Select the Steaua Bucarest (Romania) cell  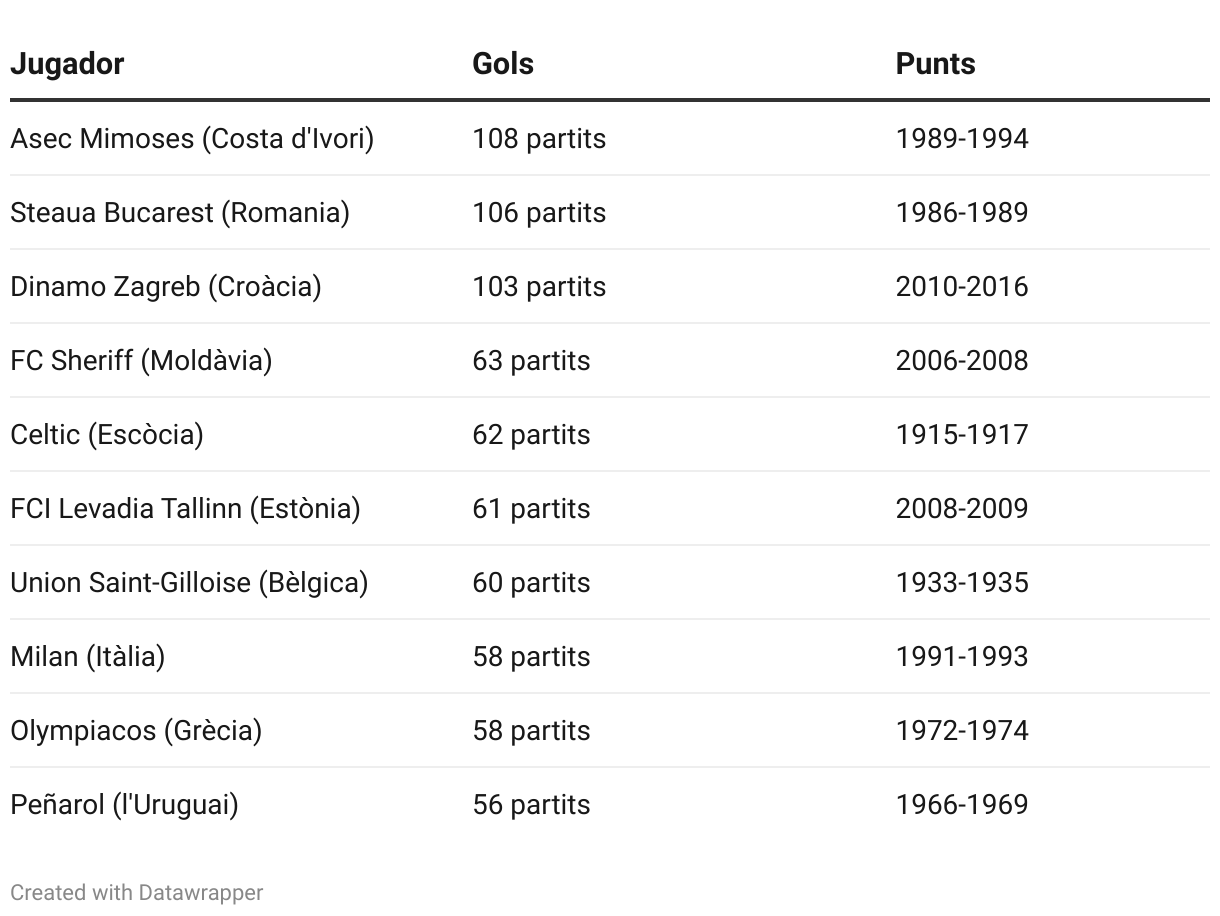180,213
